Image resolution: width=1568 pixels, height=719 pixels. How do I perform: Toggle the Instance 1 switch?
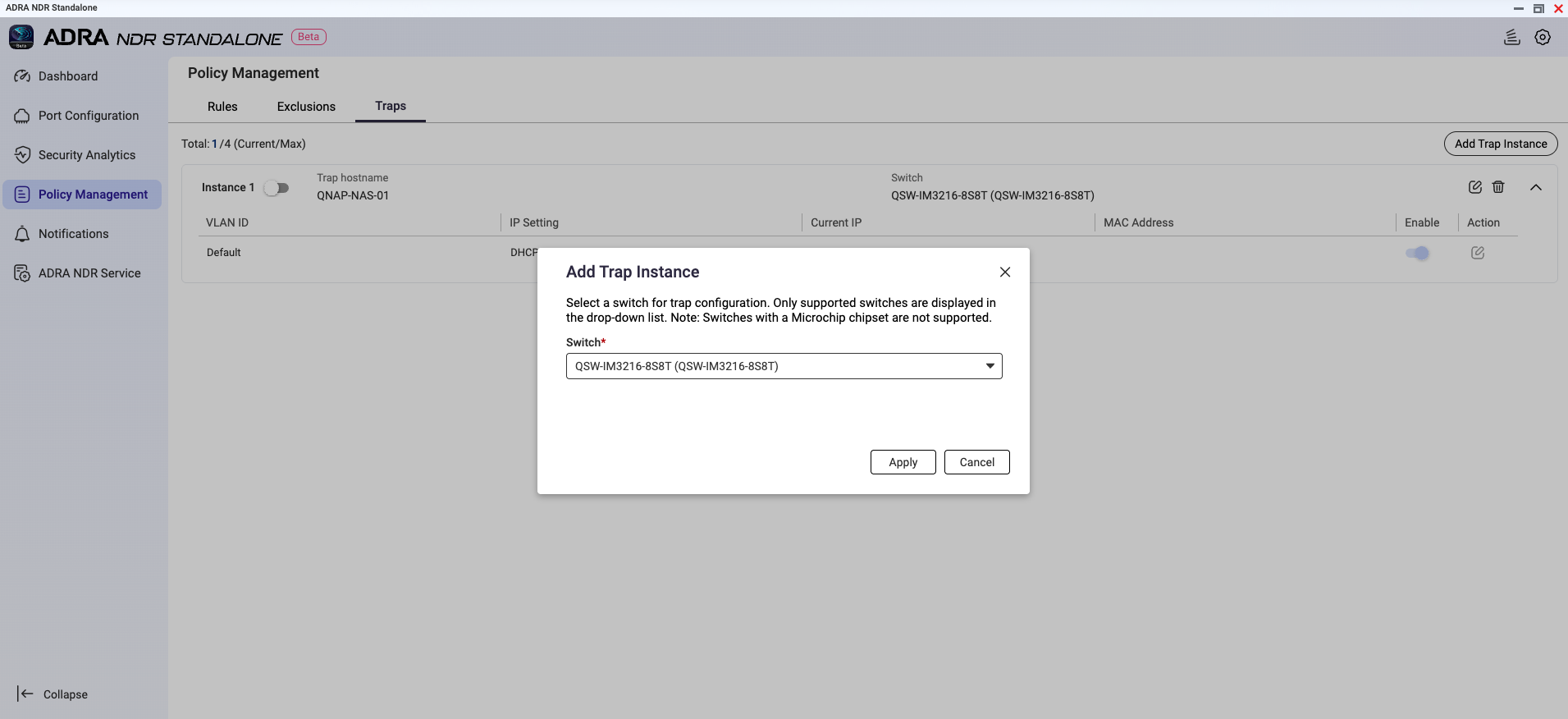pyautogui.click(x=277, y=188)
